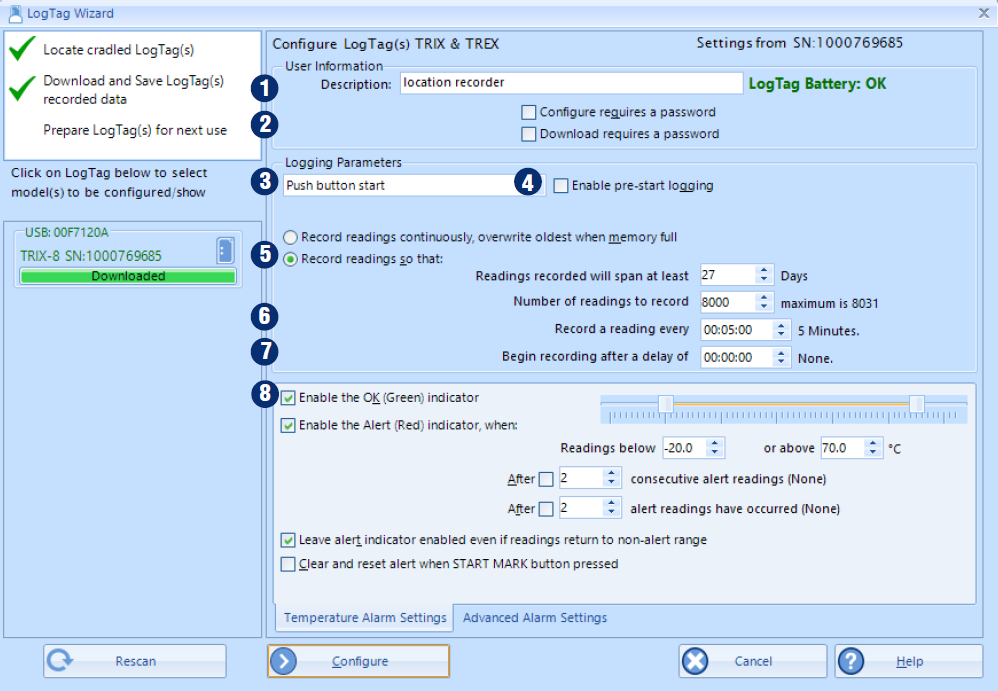
Task: Increase the Record a reading every interval
Action: click(781, 325)
